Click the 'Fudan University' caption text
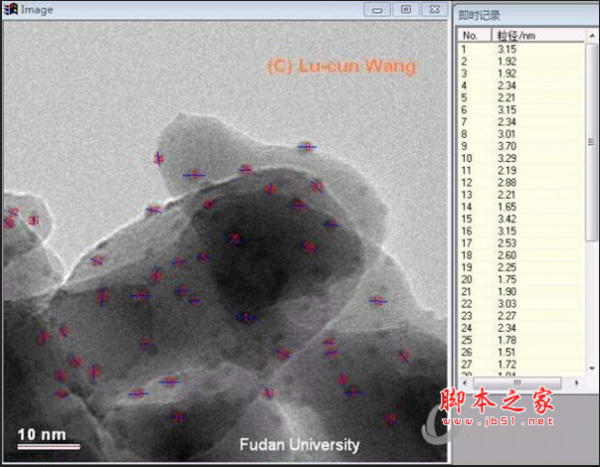 299,445
